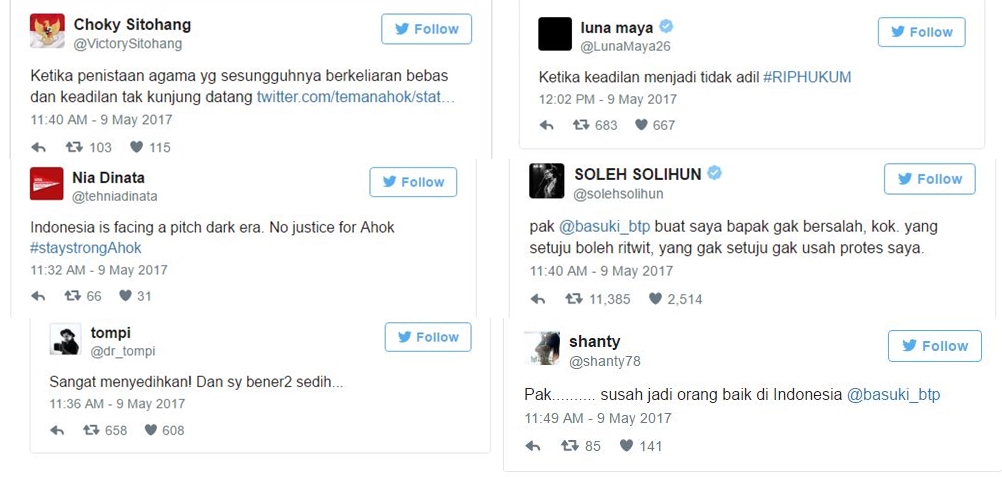1002x477 pixels.
Task: Retweet Nia Dinata's tweet about Ahok
Action: click(73, 296)
